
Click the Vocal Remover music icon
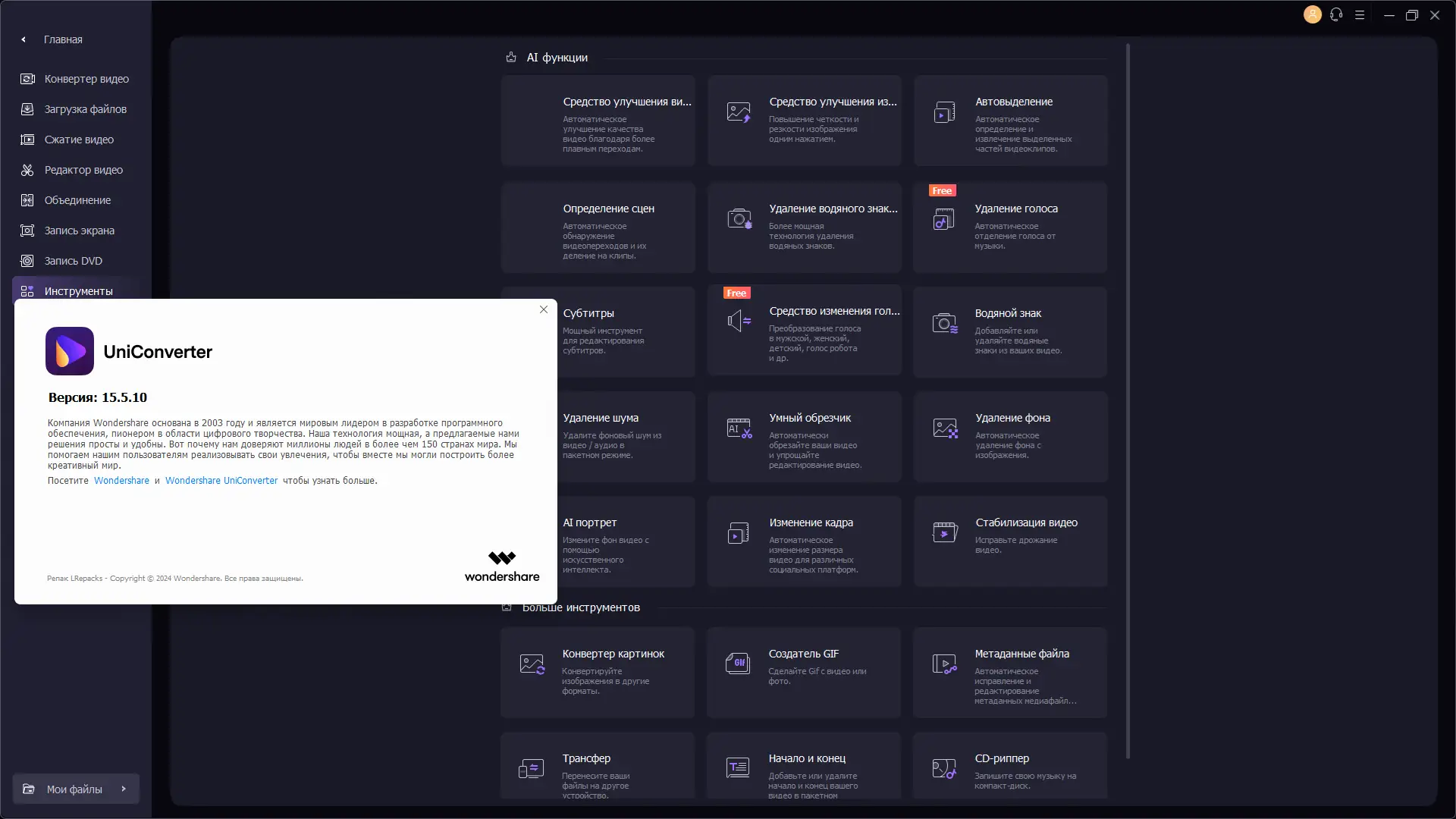pyautogui.click(x=943, y=220)
